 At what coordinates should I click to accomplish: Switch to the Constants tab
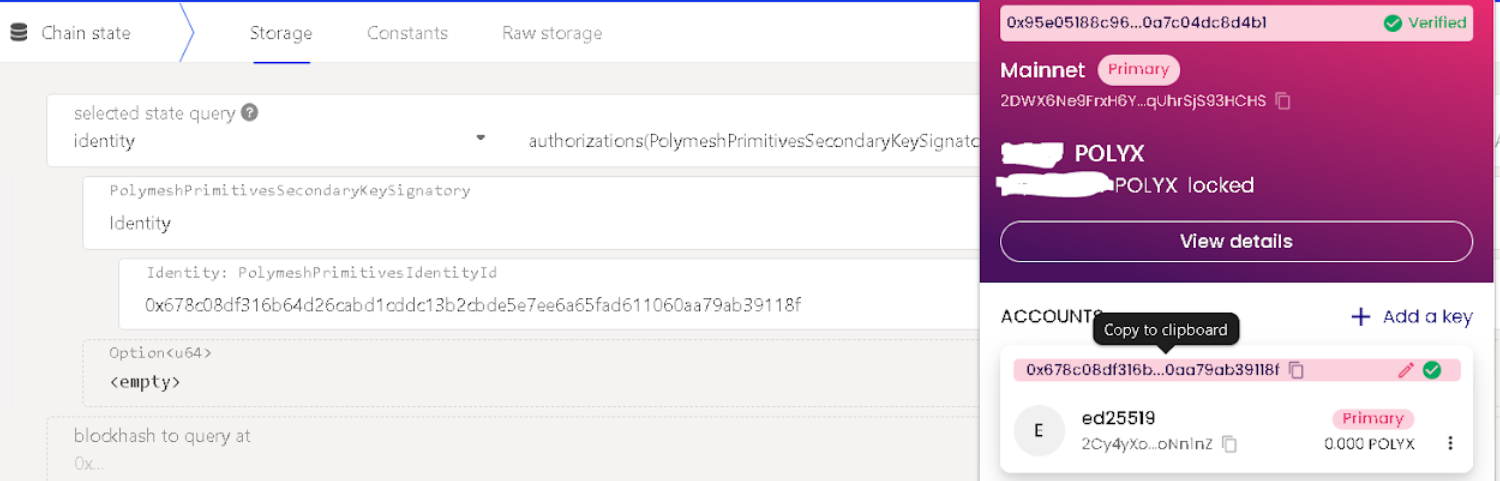point(407,33)
